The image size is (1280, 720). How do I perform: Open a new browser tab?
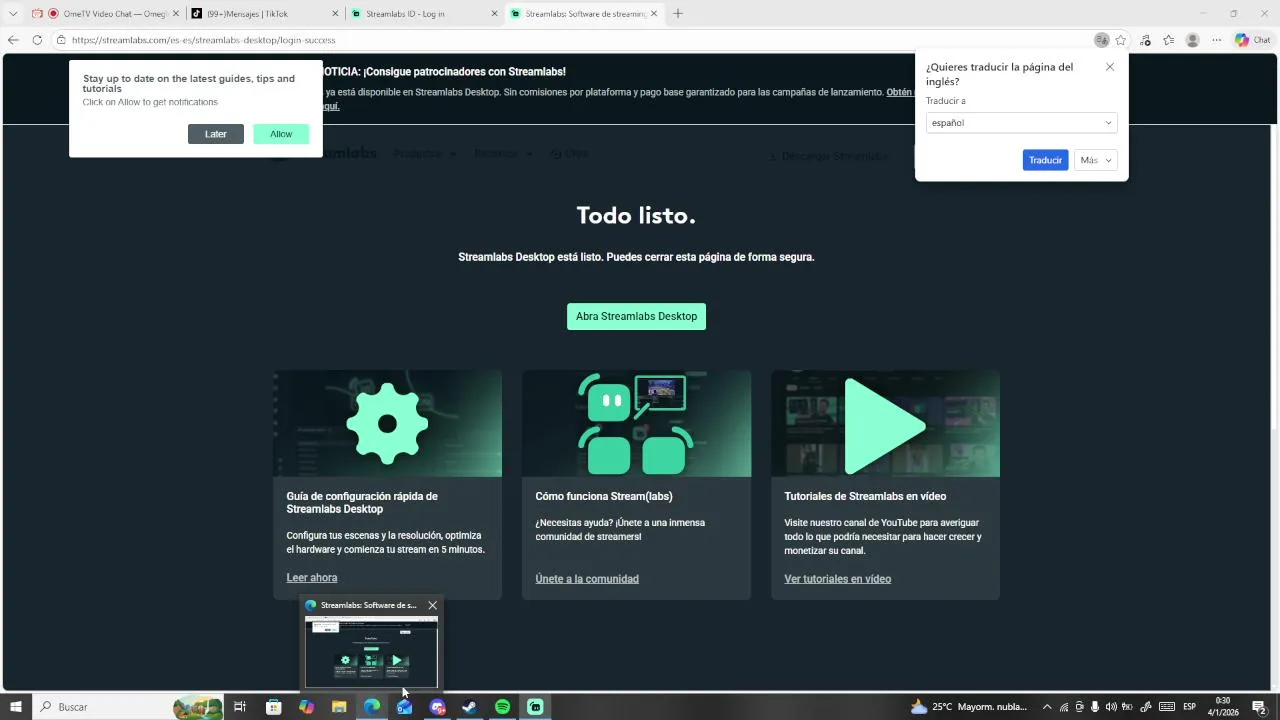(x=678, y=14)
